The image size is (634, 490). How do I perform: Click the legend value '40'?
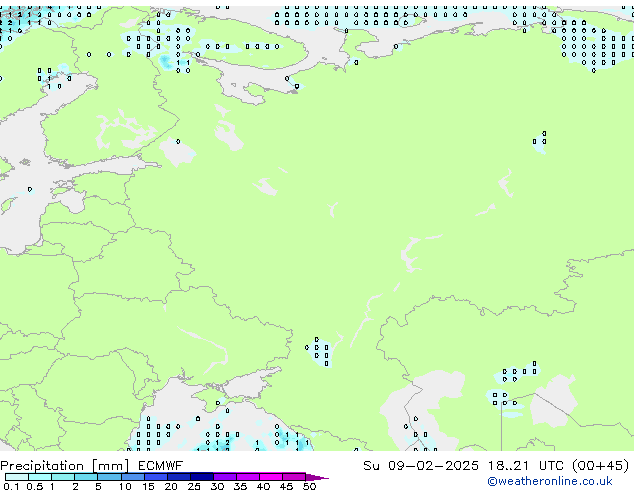coord(263,486)
